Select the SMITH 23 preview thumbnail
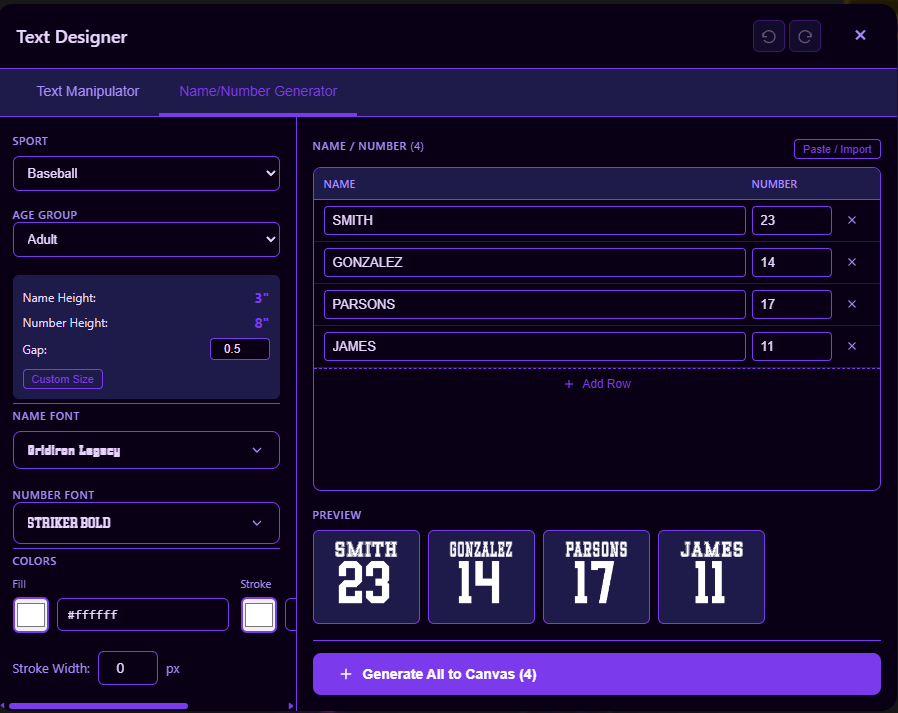The height and width of the screenshot is (713, 898). (366, 577)
